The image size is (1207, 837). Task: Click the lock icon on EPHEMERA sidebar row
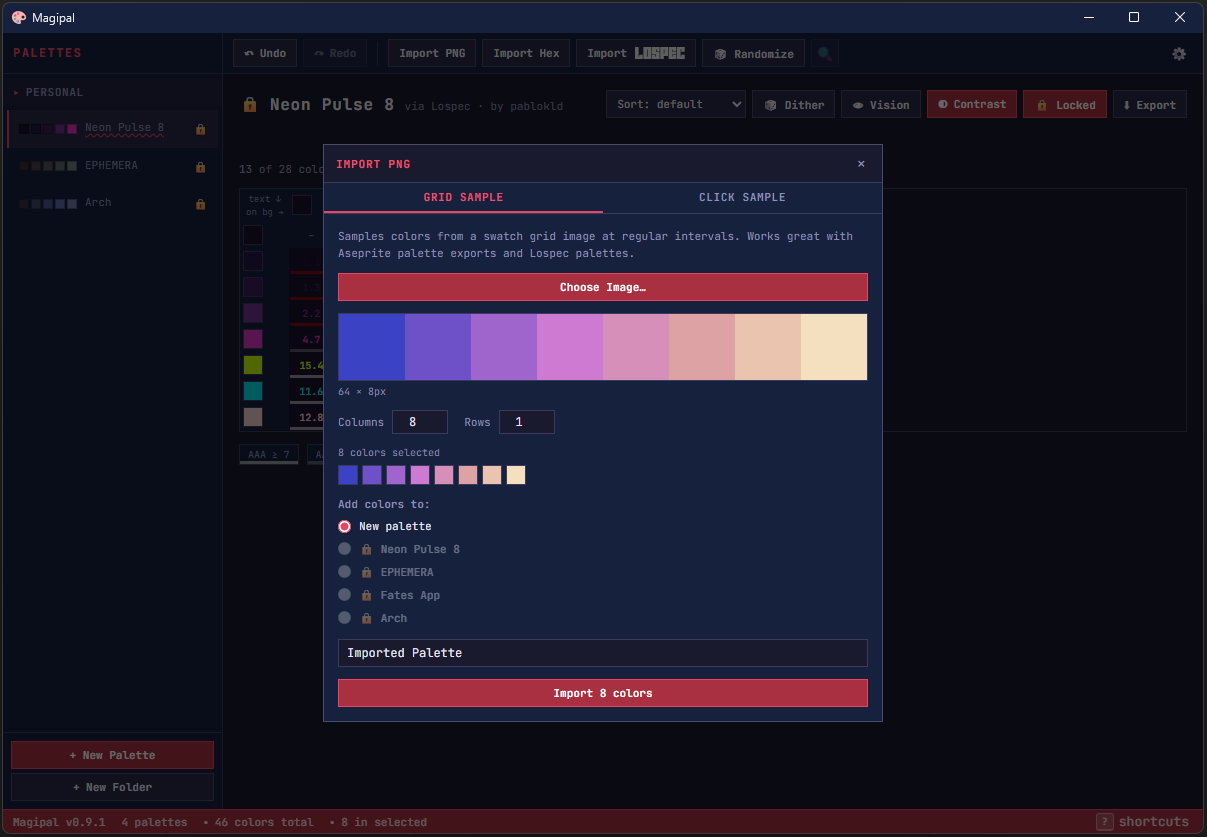200,166
